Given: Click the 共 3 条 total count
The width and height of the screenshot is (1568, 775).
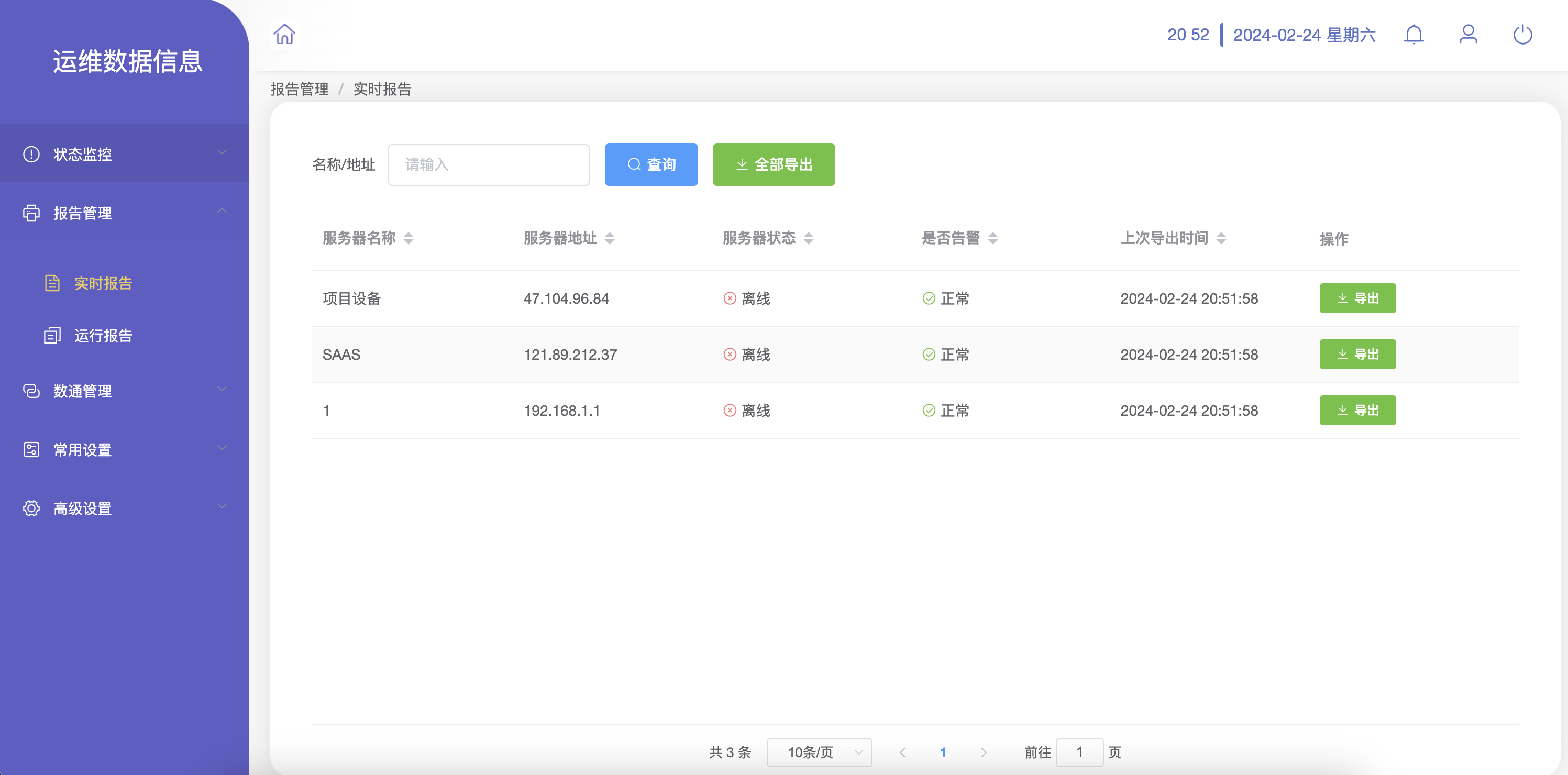Looking at the screenshot, I should [730, 752].
